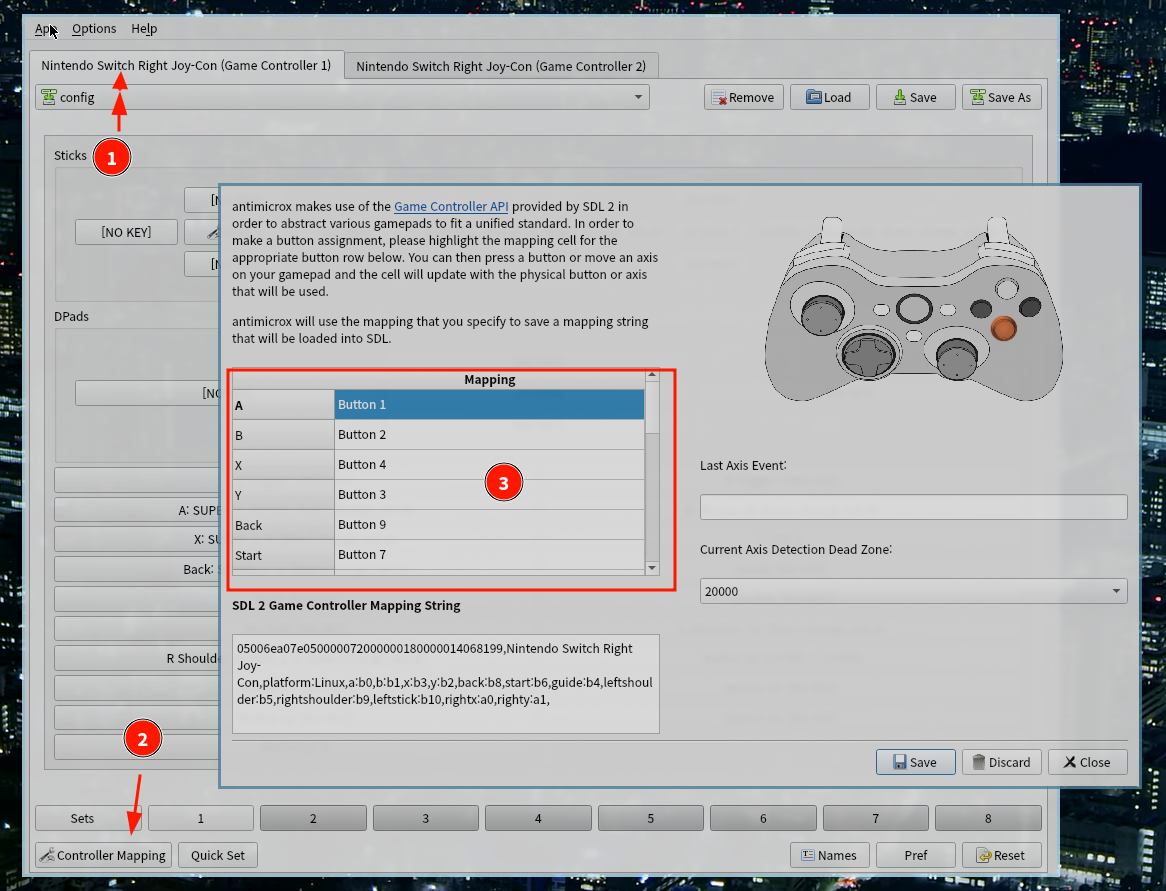The height and width of the screenshot is (891, 1166).
Task: Click the Last Axis Event field
Action: coord(913,507)
